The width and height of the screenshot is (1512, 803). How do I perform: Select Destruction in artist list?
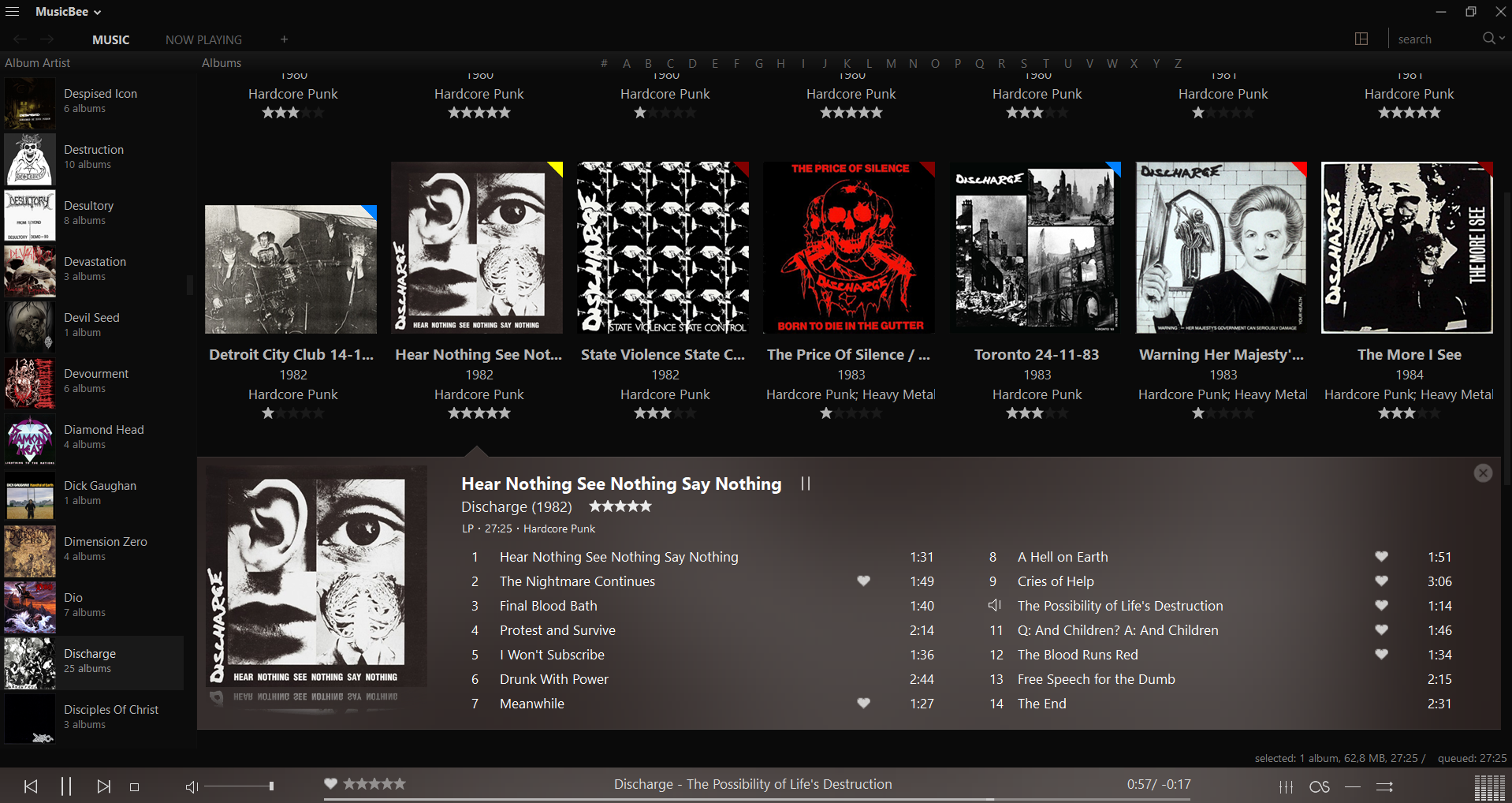pyautogui.click(x=94, y=158)
